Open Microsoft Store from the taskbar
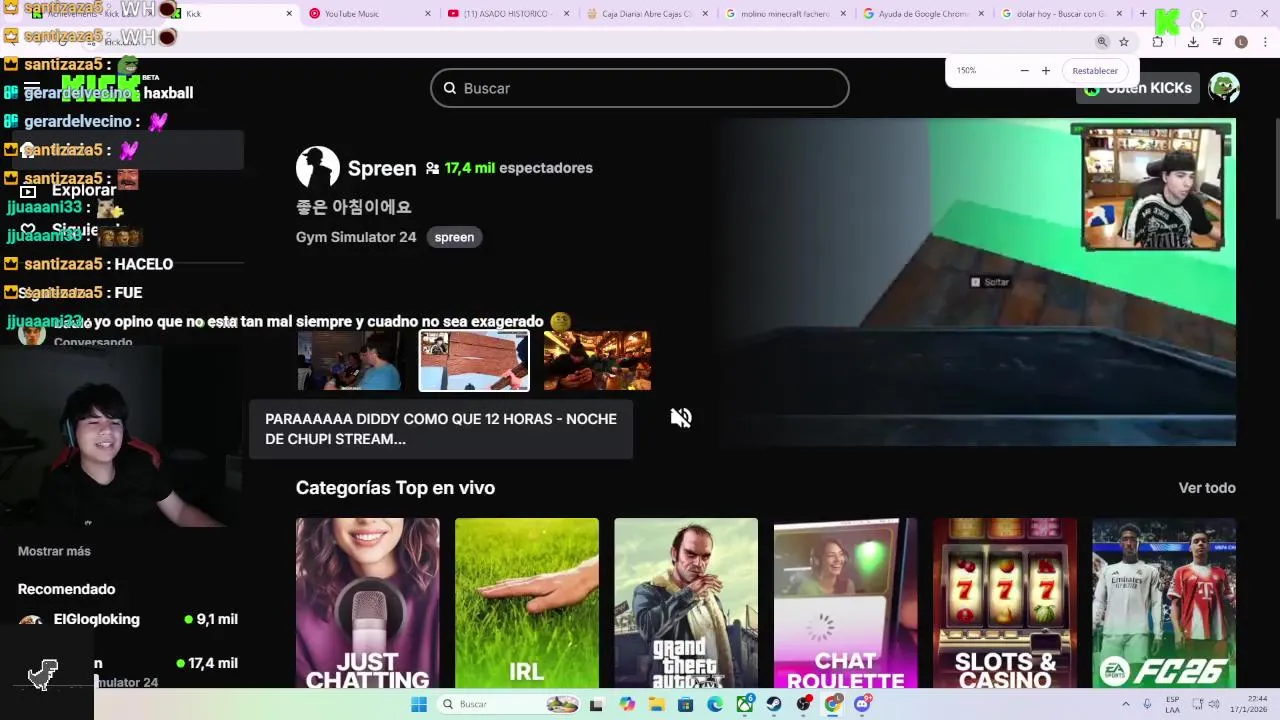 [686, 704]
